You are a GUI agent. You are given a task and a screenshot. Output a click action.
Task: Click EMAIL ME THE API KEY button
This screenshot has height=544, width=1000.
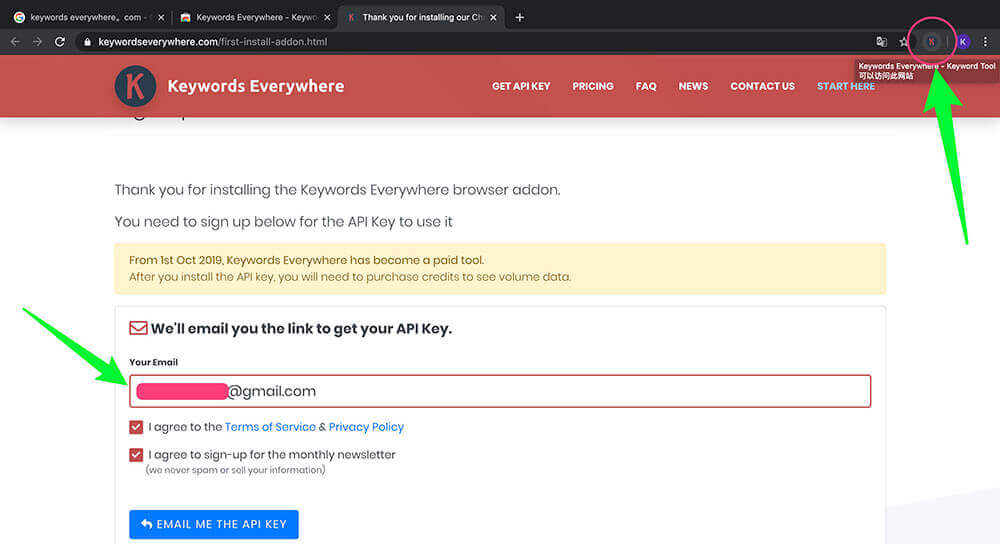point(214,524)
